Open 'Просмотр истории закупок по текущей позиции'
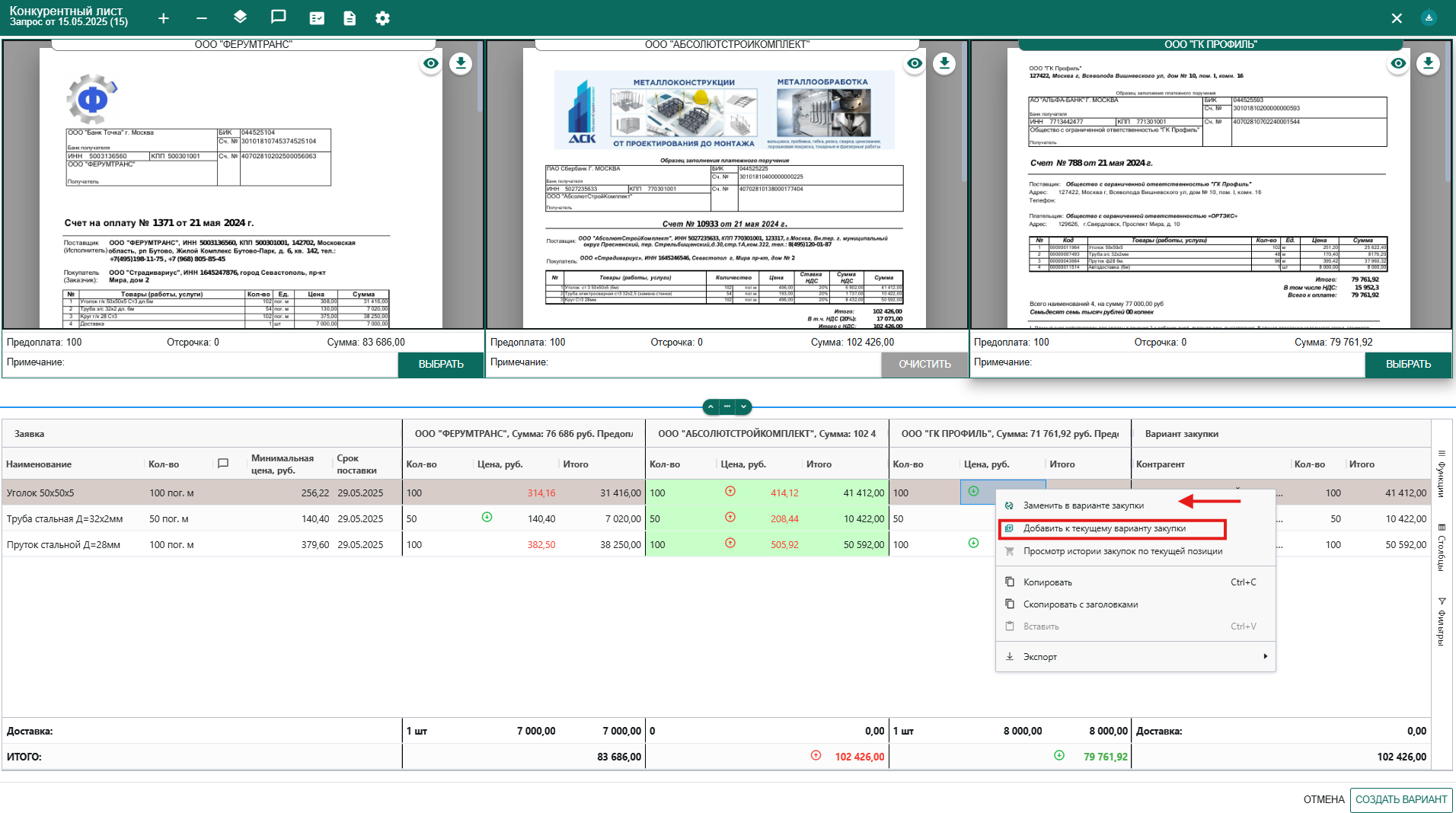 1135,551
